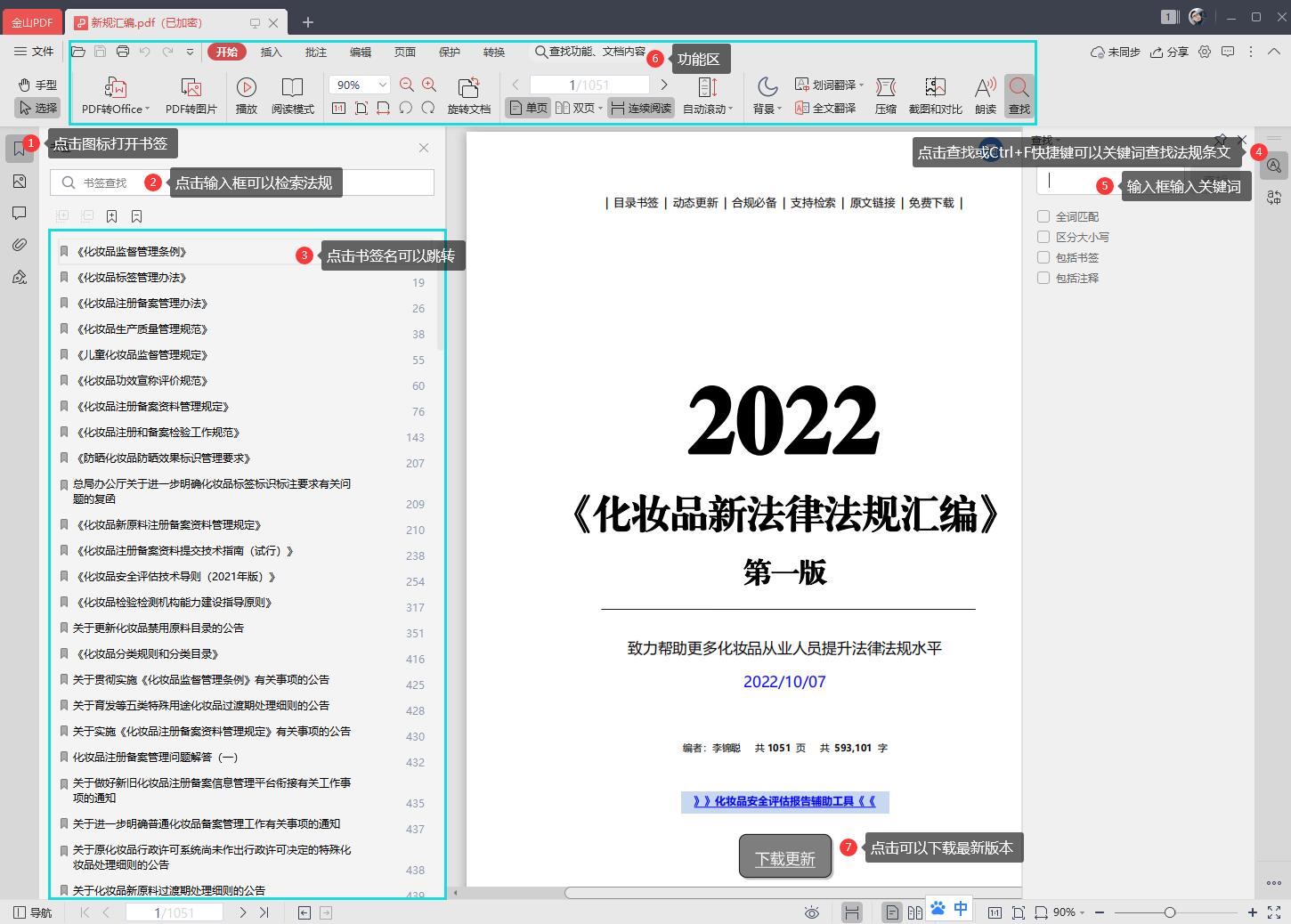Screen dimensions: 1291x924
Task: Click the 压缩 compress tool
Action: [886, 95]
